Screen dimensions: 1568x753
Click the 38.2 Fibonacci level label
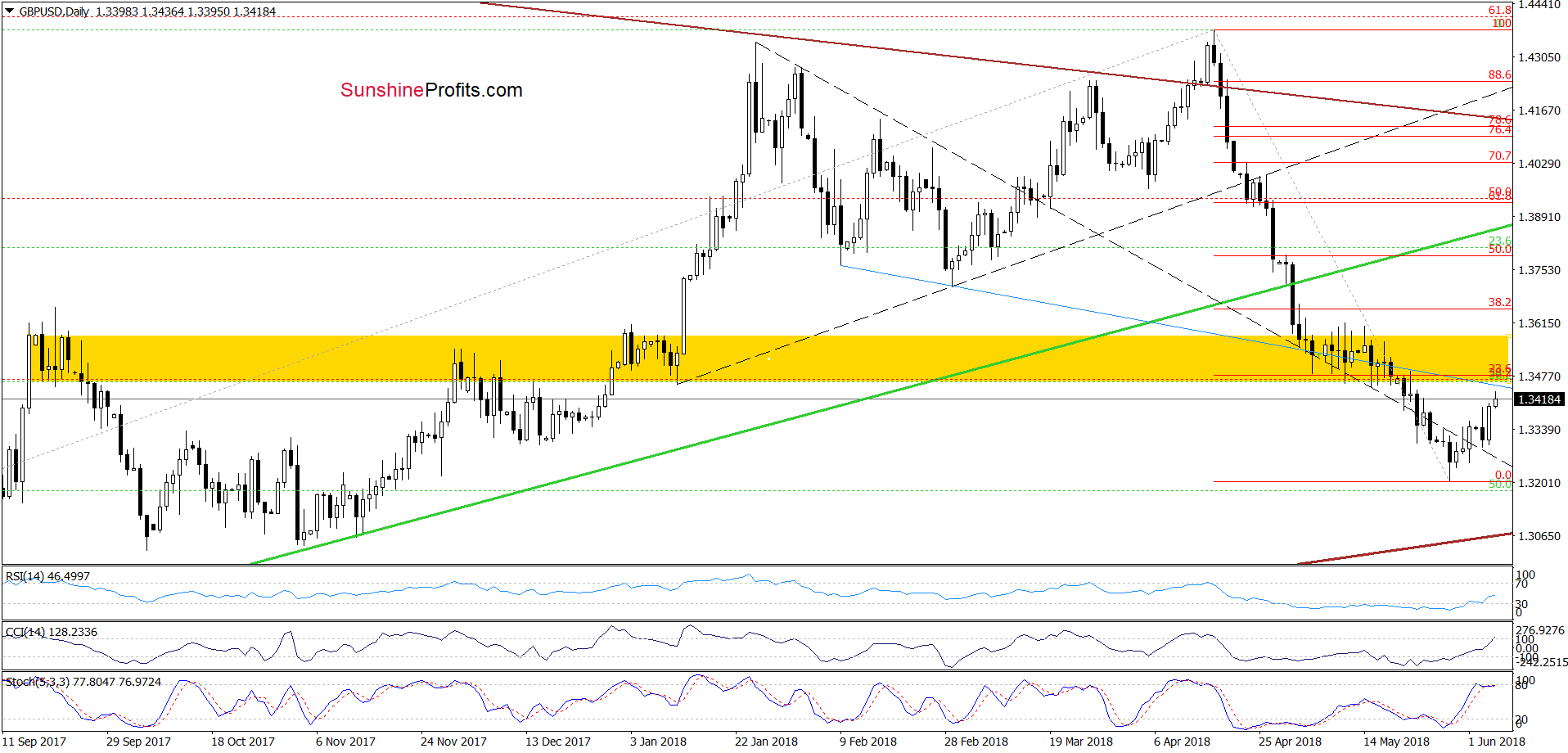click(1499, 302)
